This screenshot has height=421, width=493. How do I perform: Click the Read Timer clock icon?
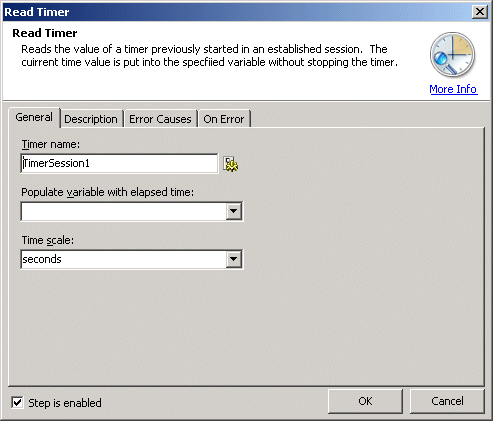point(453,55)
